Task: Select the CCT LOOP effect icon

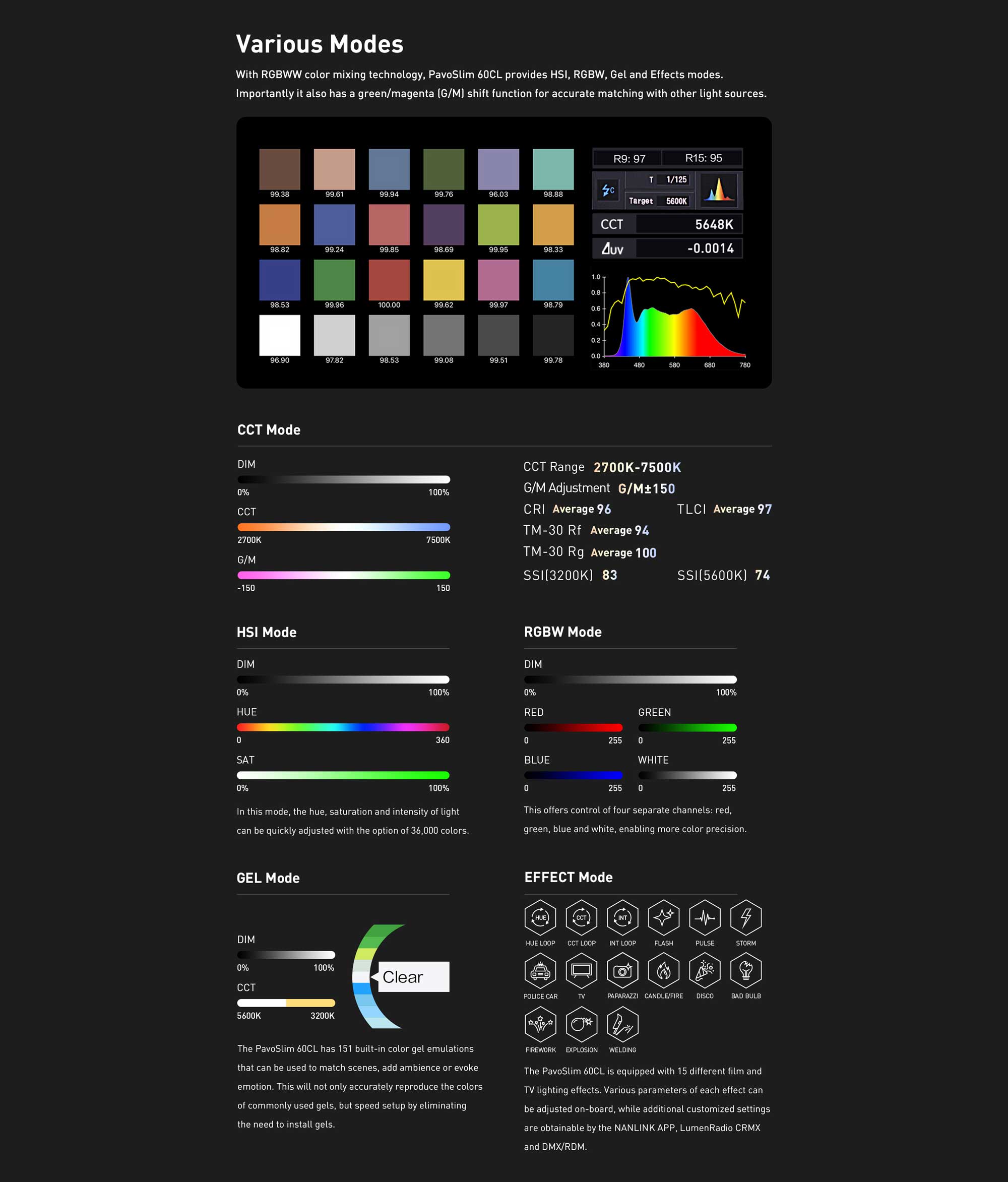Action: coord(581,917)
